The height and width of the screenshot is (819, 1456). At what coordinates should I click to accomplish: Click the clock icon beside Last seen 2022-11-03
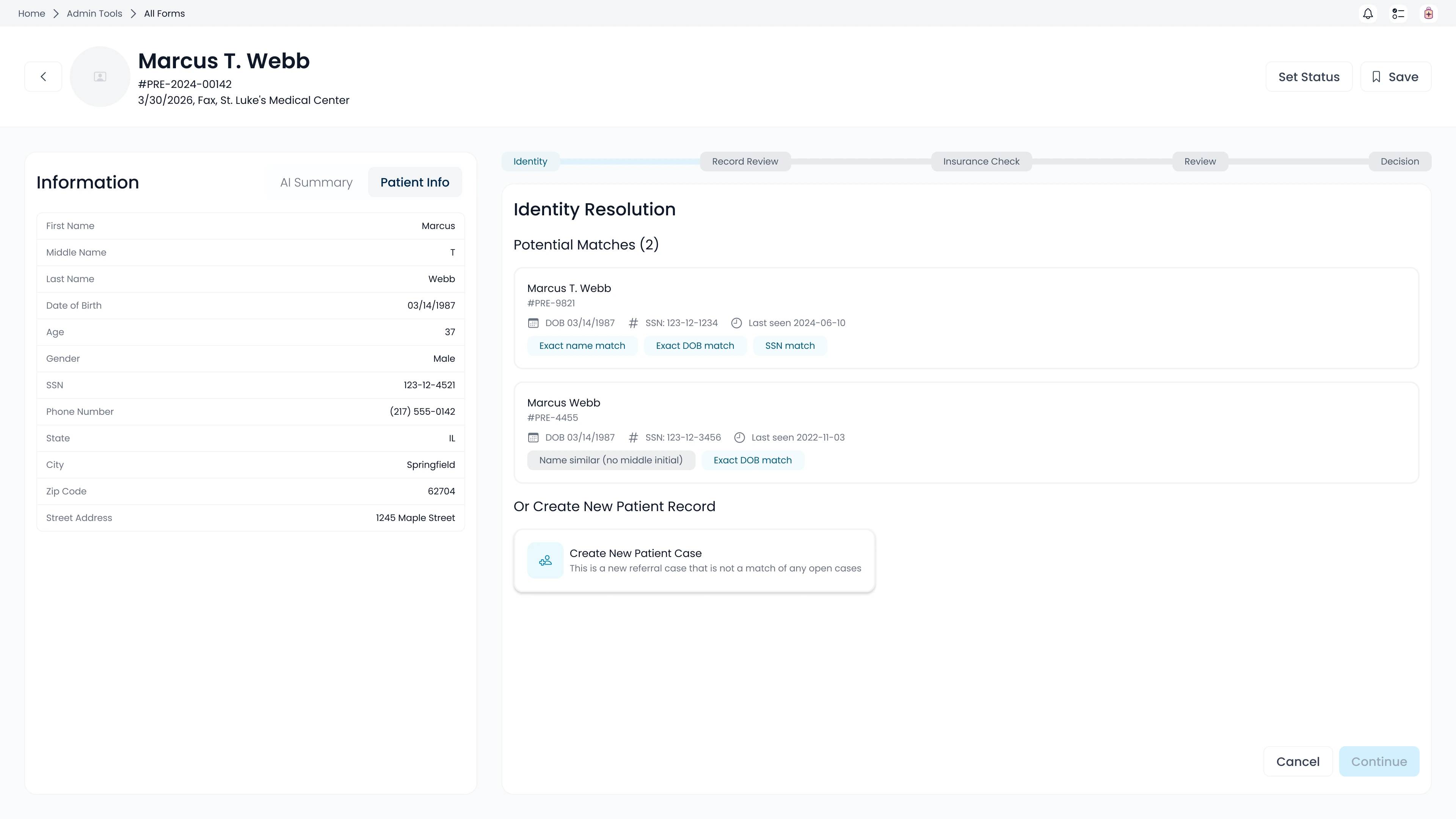[739, 438]
